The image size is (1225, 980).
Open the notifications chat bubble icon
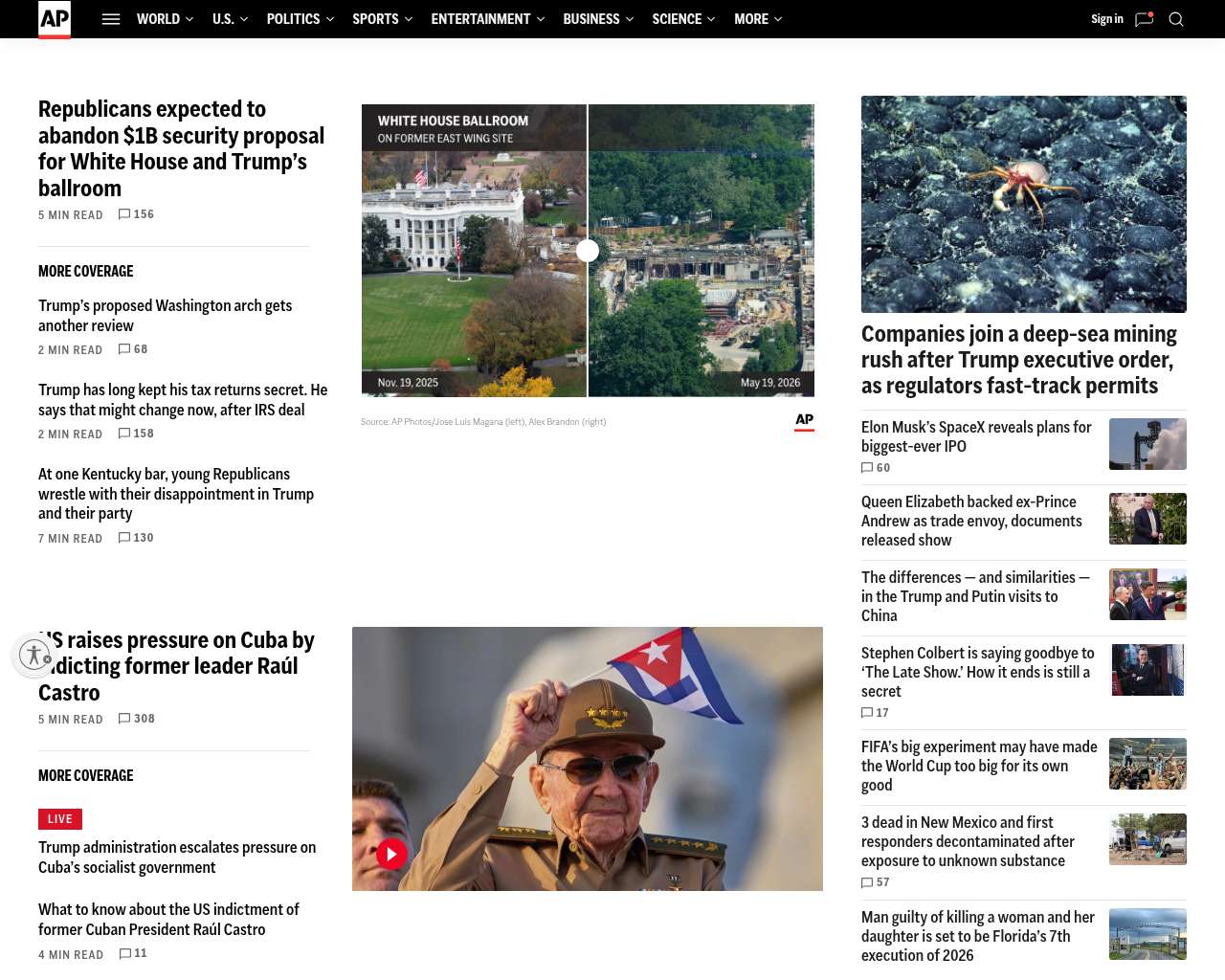point(1145,19)
